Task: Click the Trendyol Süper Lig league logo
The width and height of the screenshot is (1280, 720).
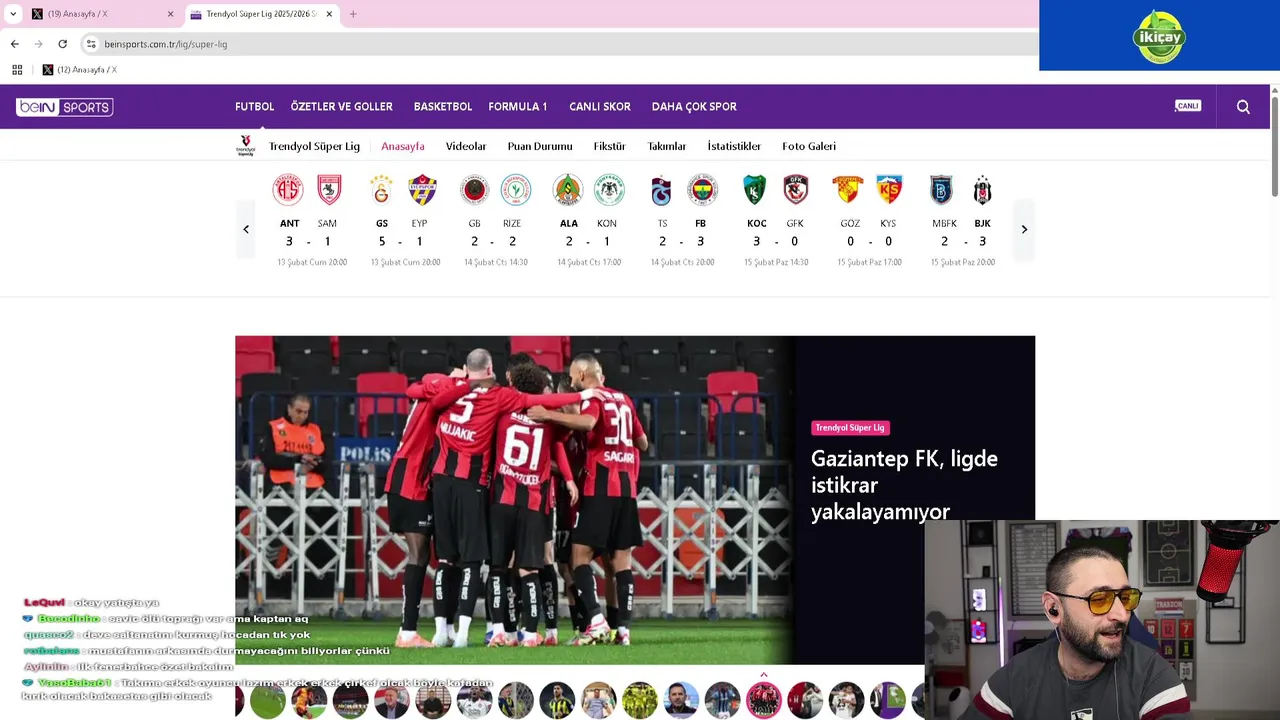Action: click(245, 146)
